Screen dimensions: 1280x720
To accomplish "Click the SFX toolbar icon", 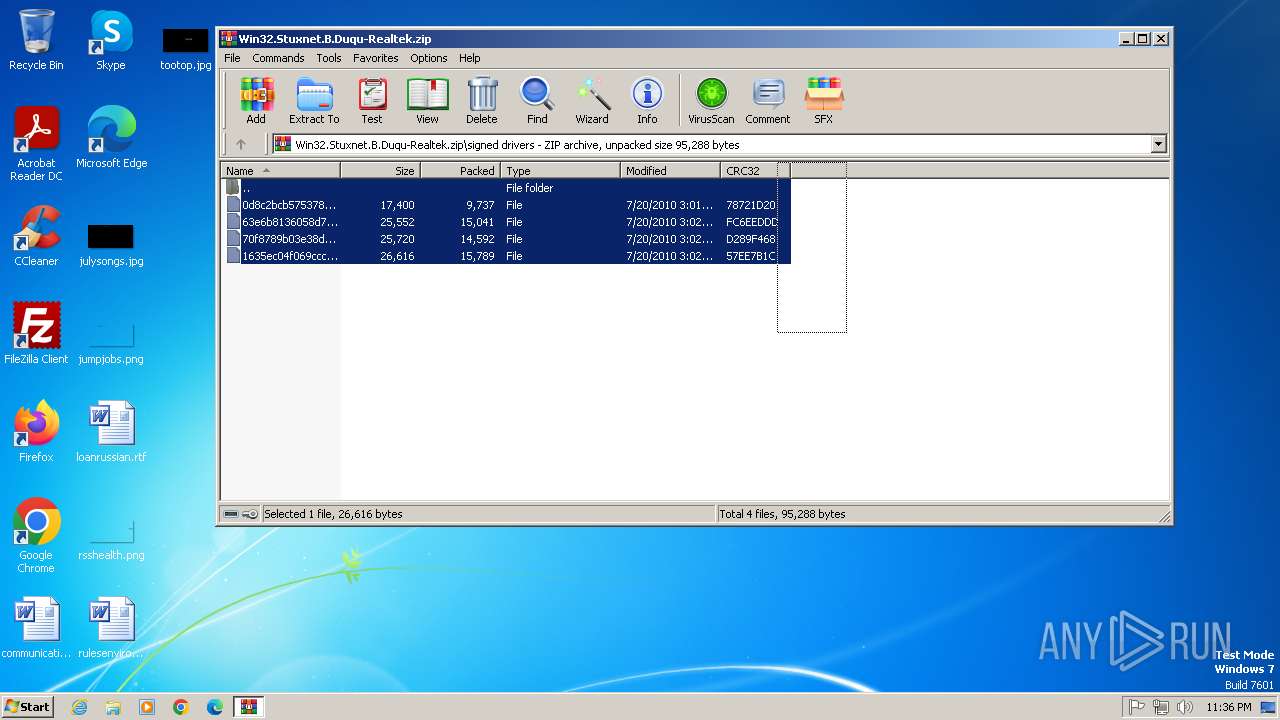I will click(823, 101).
